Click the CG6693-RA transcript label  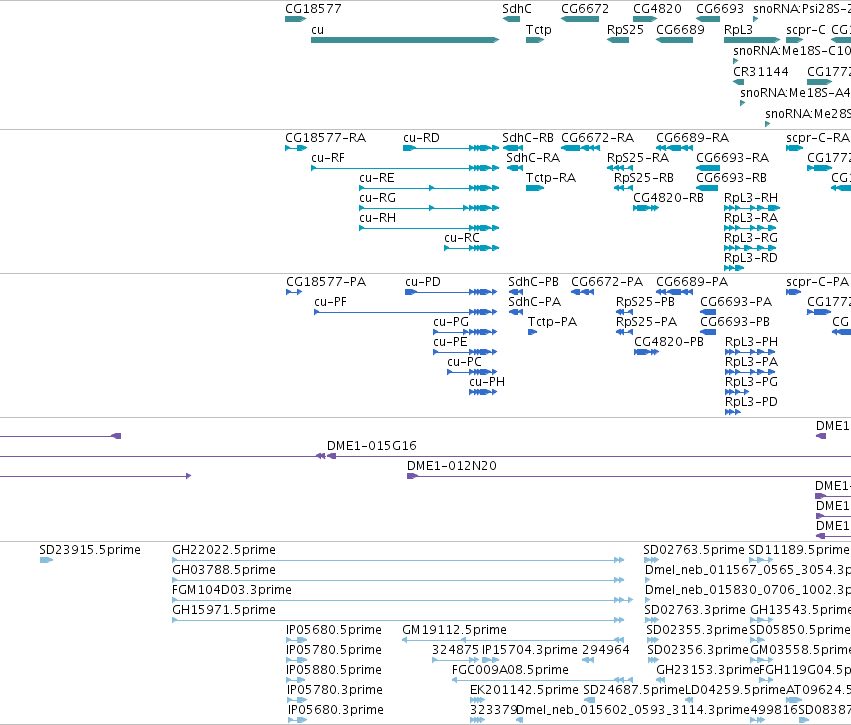click(x=732, y=158)
